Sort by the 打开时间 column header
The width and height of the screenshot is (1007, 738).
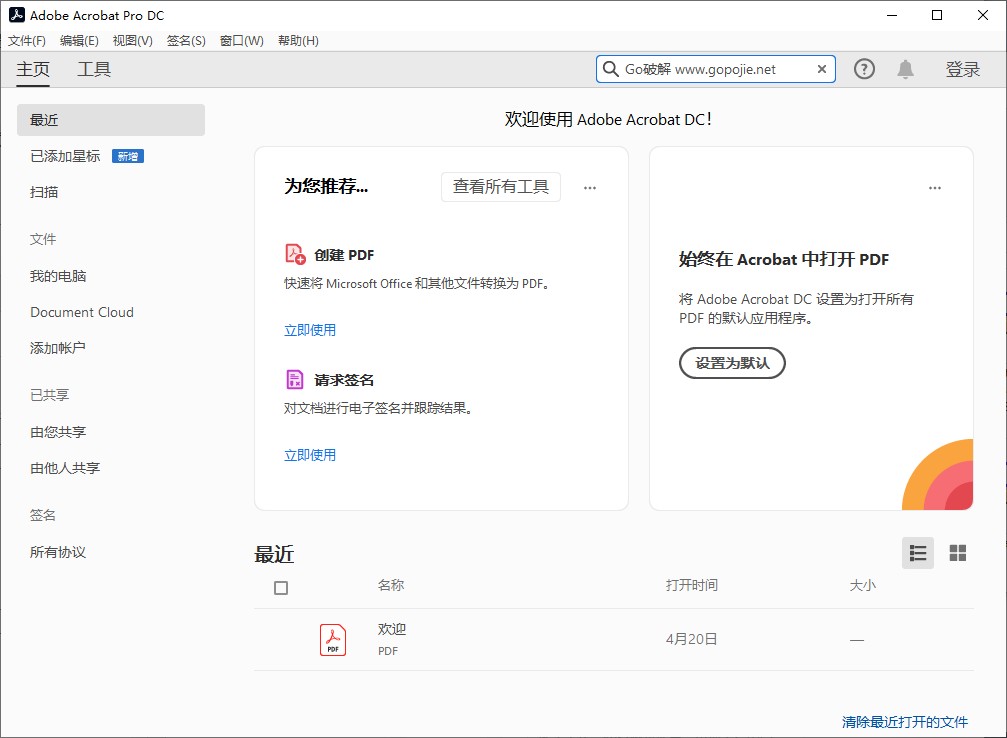tap(691, 585)
